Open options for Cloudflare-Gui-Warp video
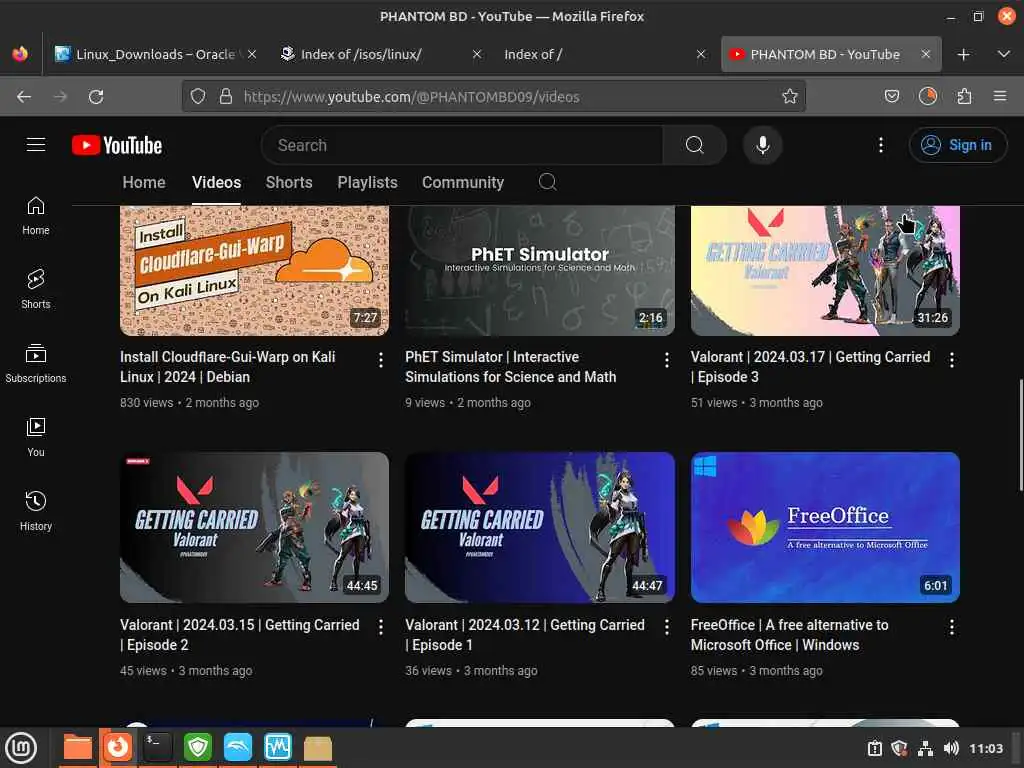The width and height of the screenshot is (1024, 768). coord(381,359)
